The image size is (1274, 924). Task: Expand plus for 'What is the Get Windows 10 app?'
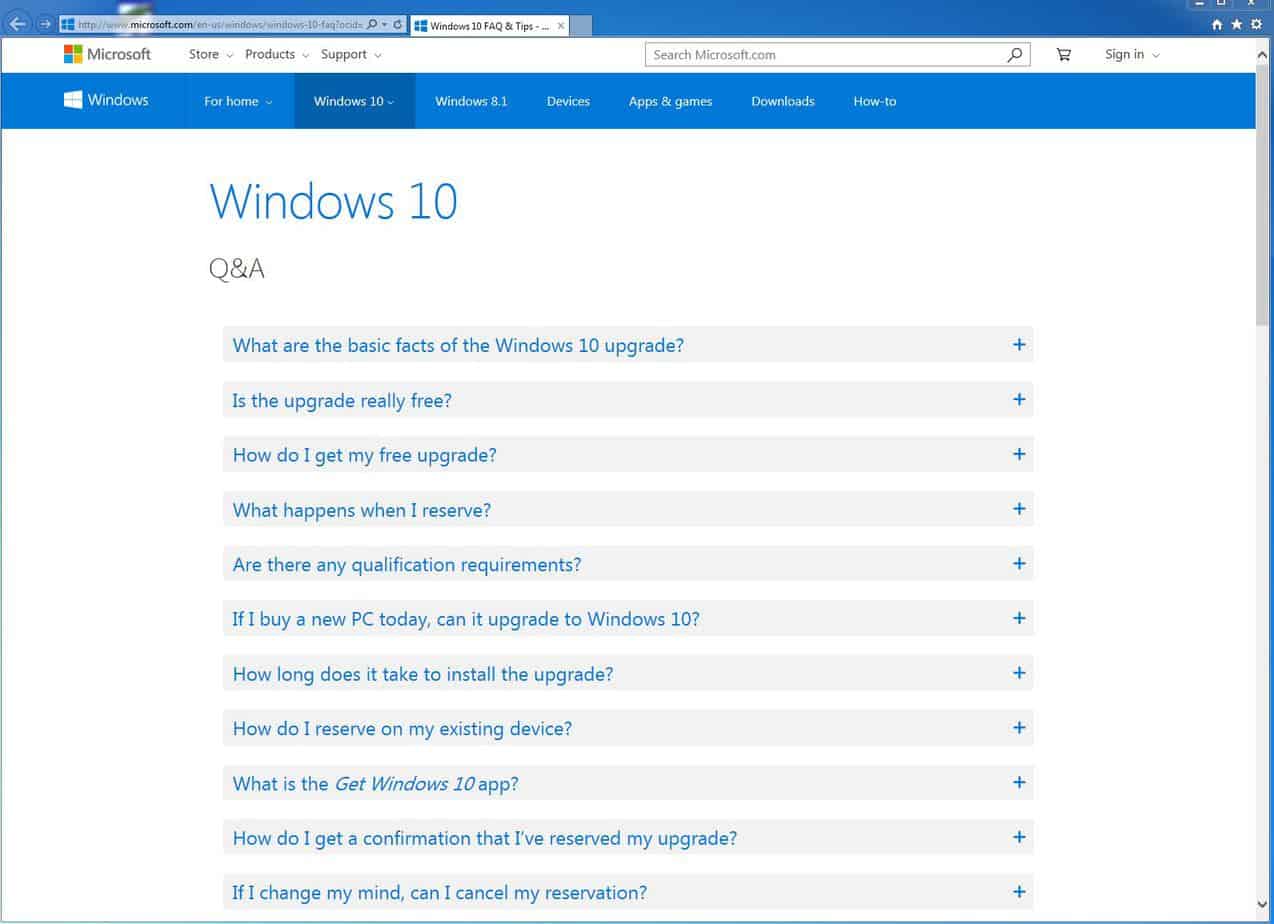tap(1019, 782)
